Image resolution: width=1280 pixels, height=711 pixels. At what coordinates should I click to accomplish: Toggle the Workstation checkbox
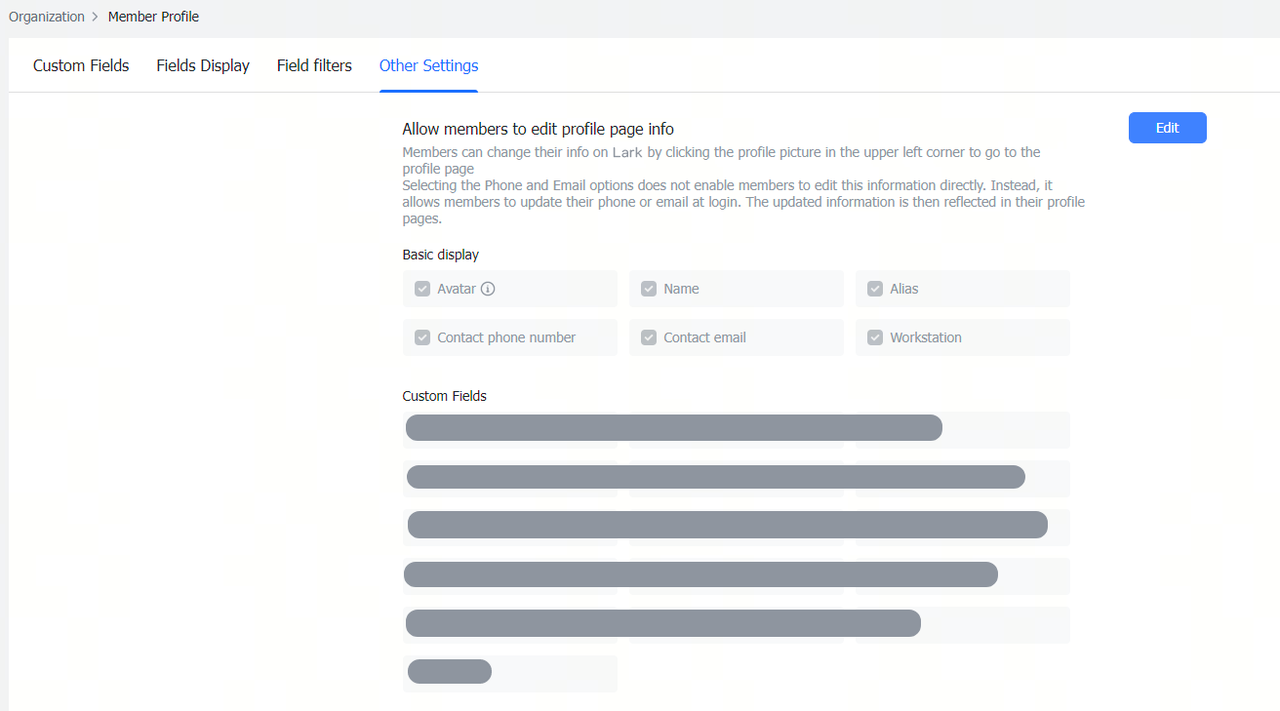875,338
